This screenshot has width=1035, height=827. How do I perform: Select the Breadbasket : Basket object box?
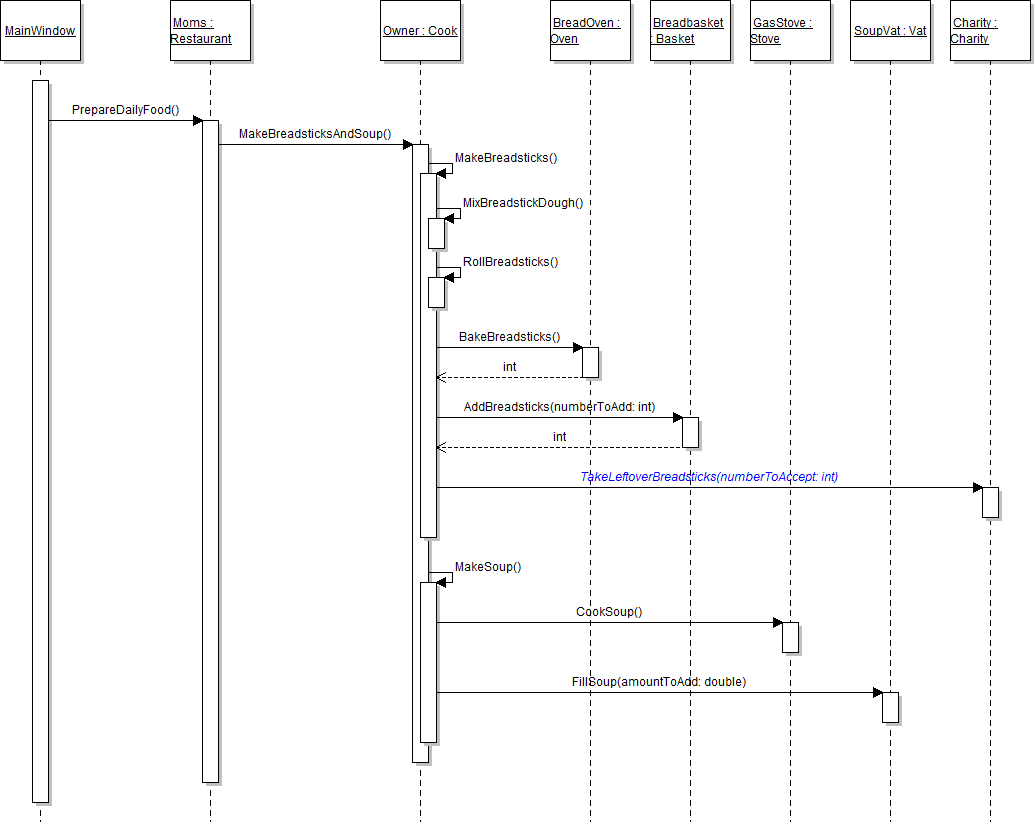coord(690,31)
